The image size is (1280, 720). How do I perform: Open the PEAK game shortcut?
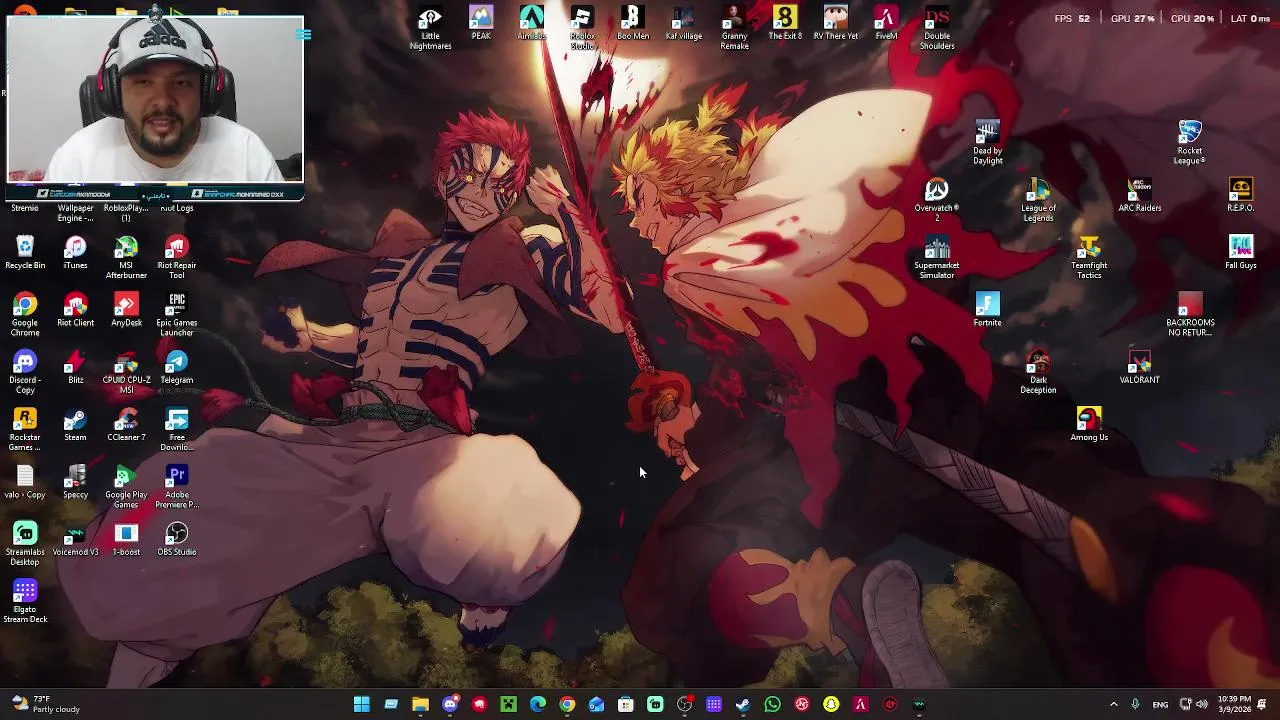pos(481,23)
